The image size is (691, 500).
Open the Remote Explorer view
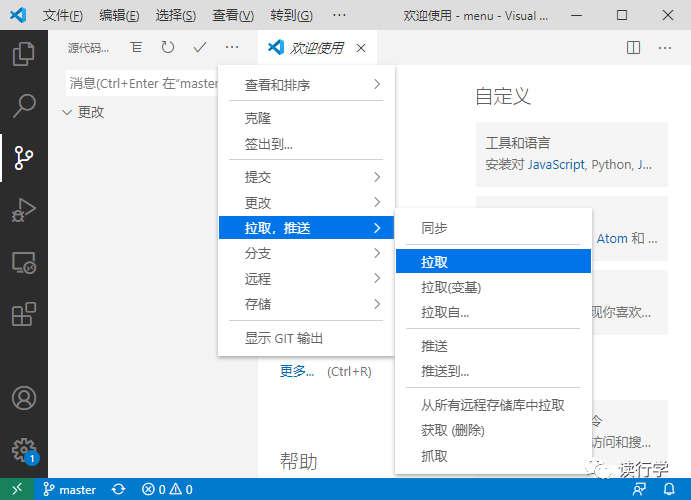24,263
